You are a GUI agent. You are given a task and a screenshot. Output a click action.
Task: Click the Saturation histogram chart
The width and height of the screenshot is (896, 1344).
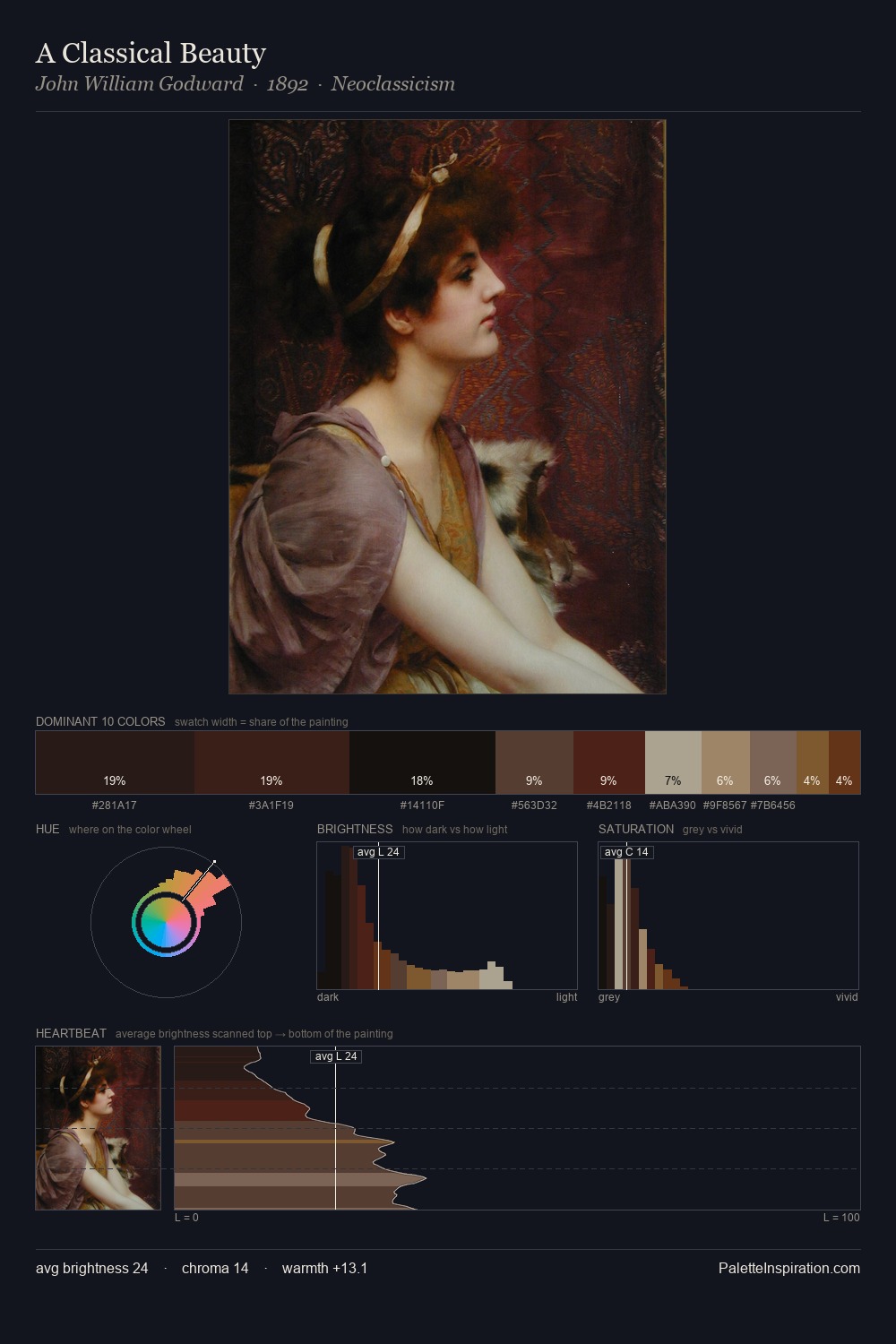728,916
